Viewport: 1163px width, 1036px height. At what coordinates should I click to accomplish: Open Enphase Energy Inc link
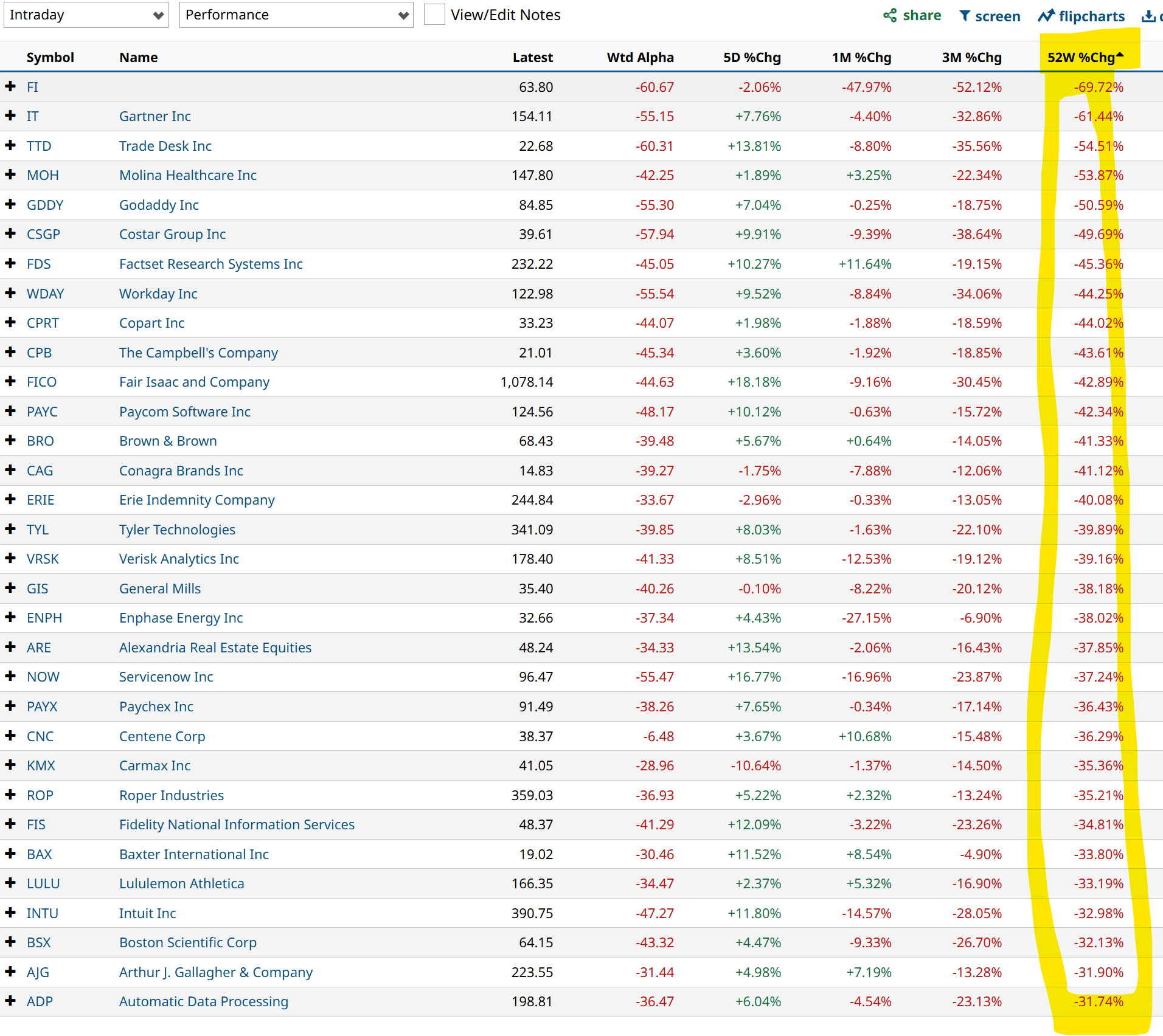(x=181, y=618)
